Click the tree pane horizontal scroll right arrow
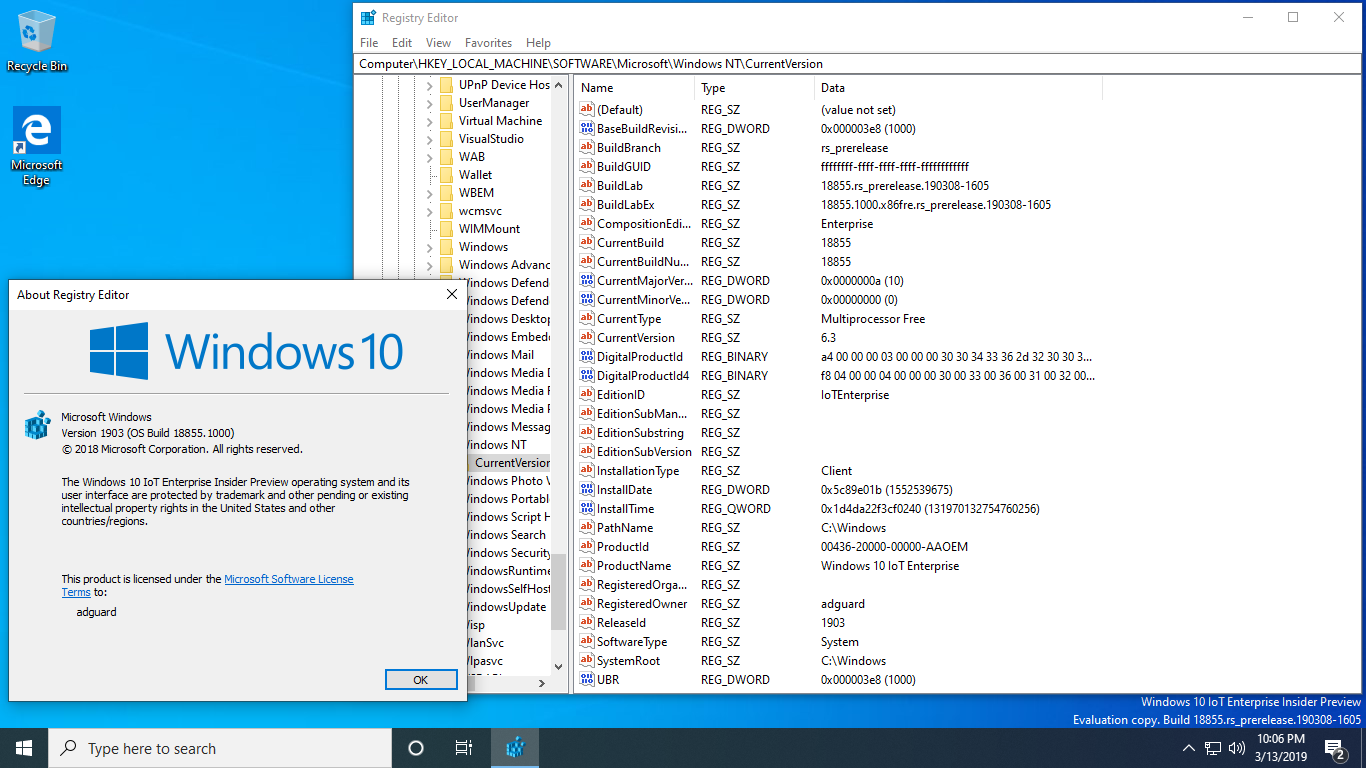Image resolution: width=1366 pixels, height=768 pixels. 543,684
